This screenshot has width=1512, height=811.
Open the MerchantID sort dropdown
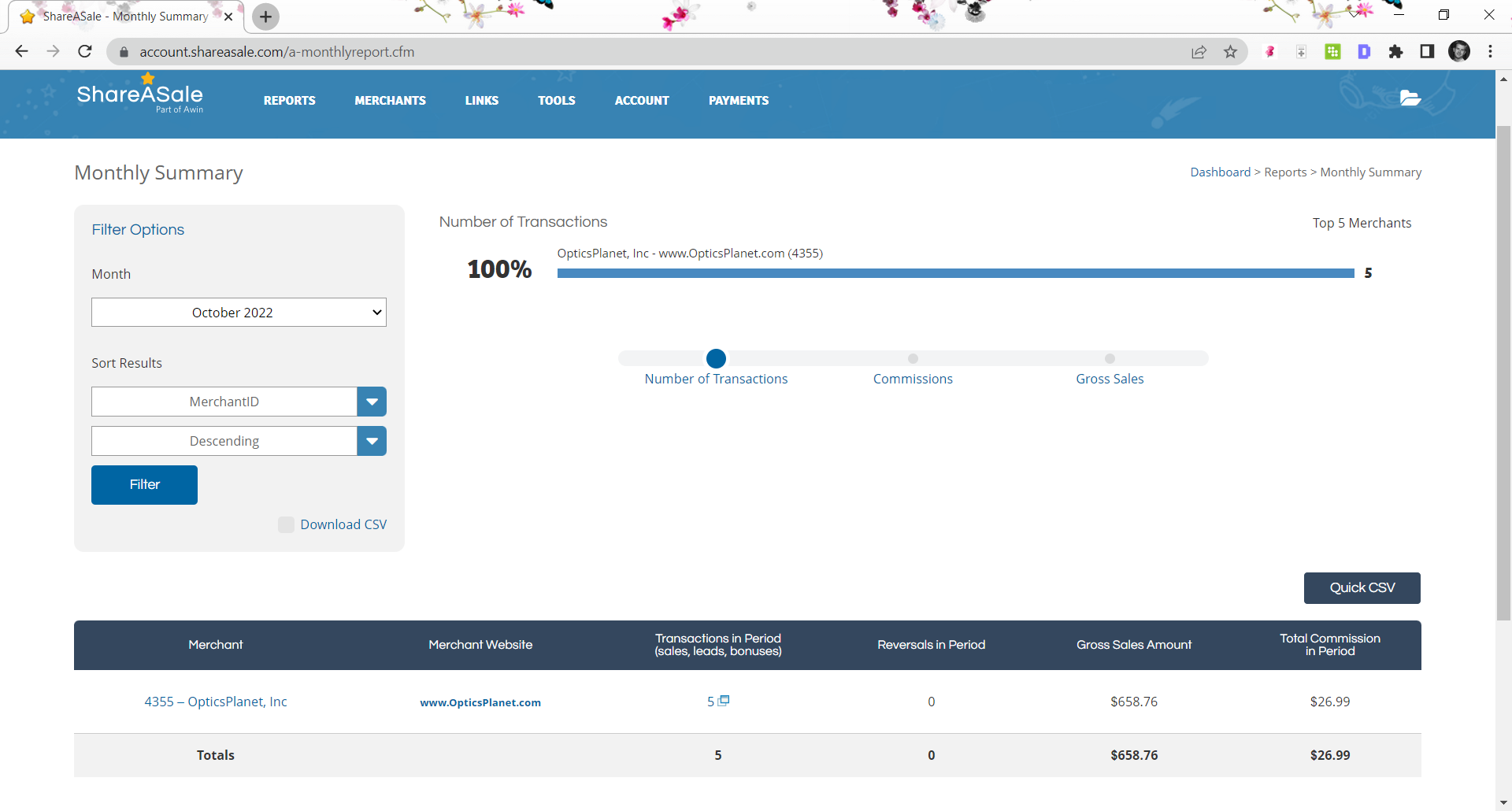click(x=239, y=402)
